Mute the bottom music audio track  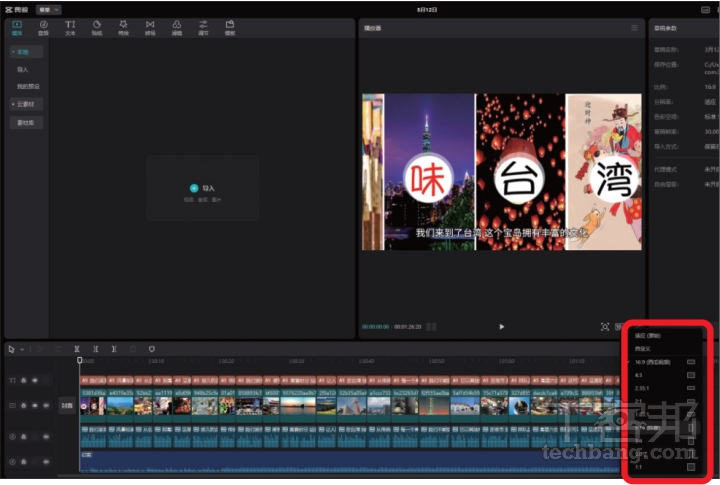tap(46, 462)
